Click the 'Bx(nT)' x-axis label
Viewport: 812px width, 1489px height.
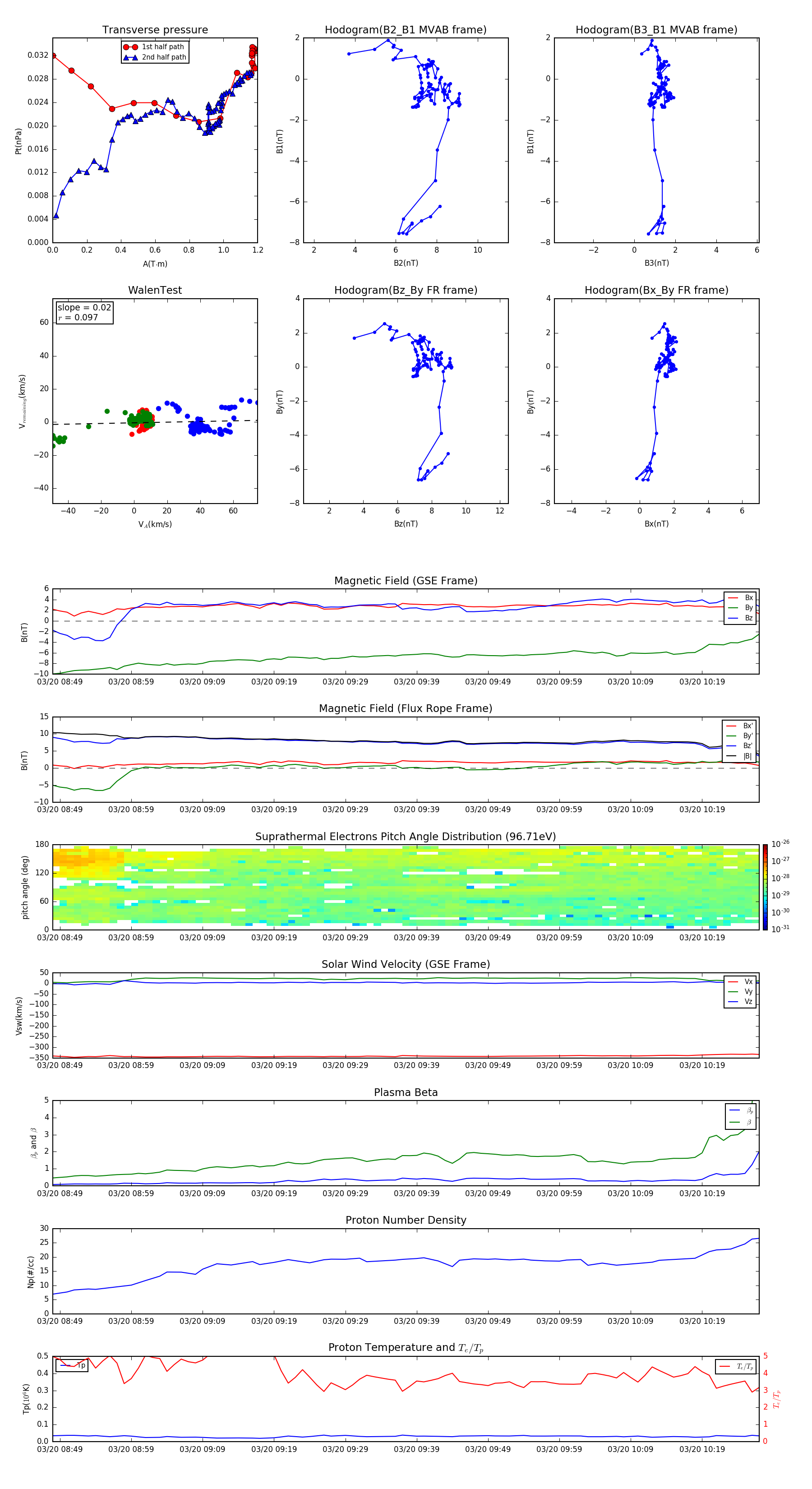coord(656,524)
